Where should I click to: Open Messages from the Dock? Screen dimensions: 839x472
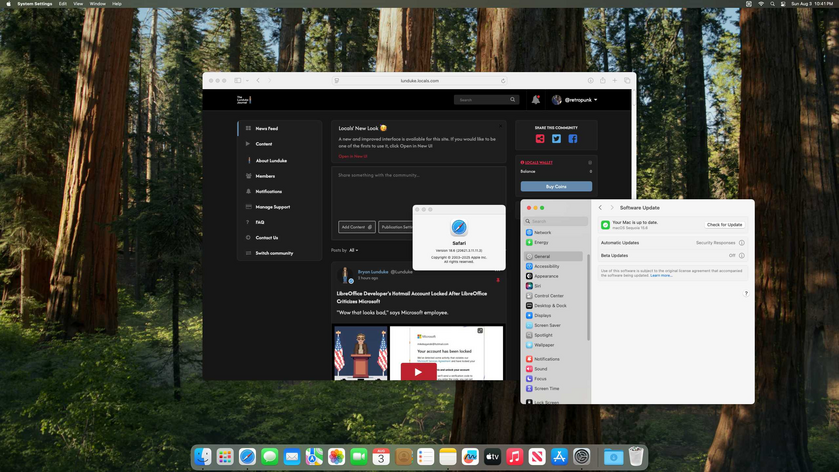270,456
